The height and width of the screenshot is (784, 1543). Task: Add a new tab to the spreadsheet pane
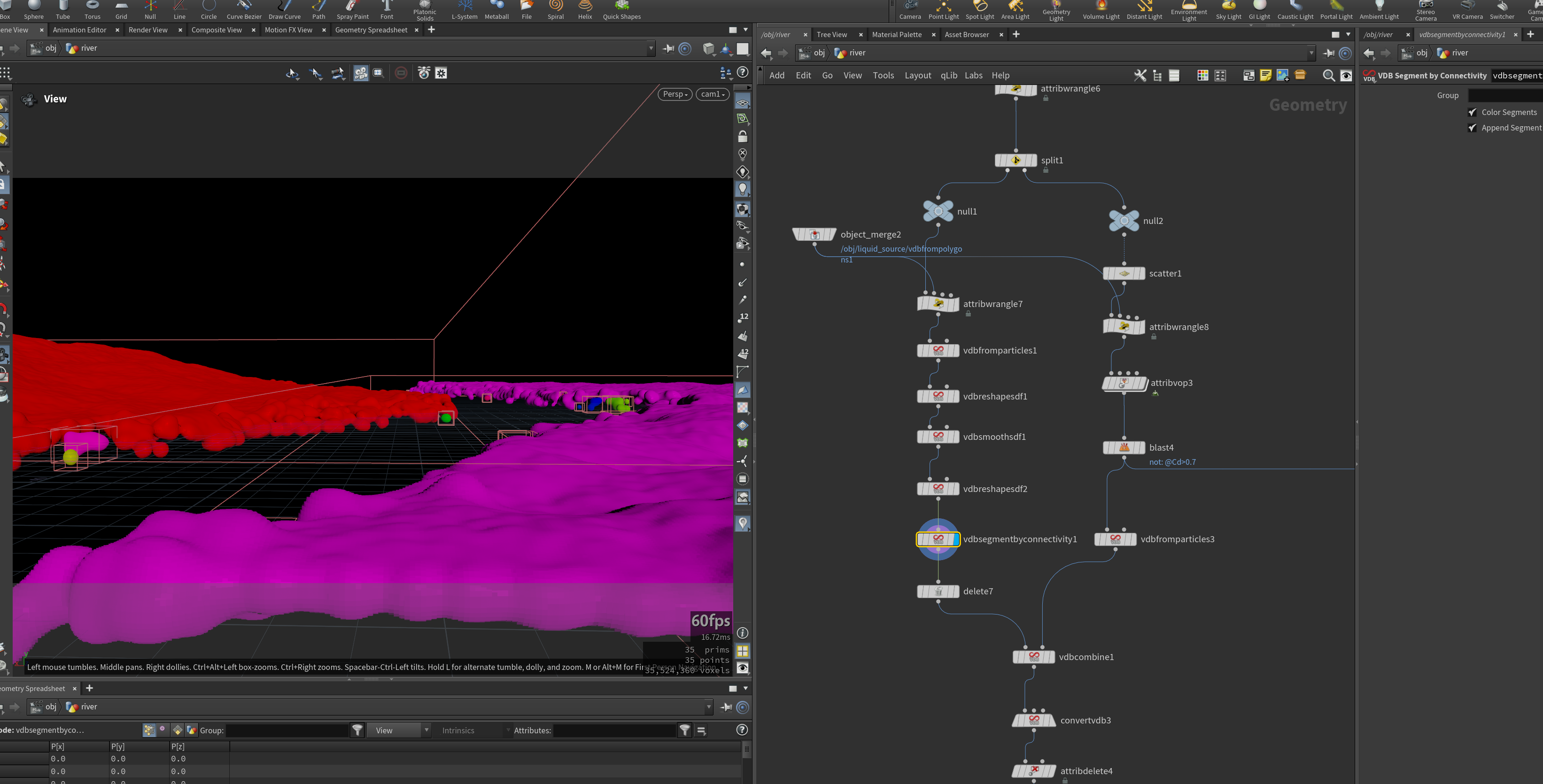click(89, 688)
